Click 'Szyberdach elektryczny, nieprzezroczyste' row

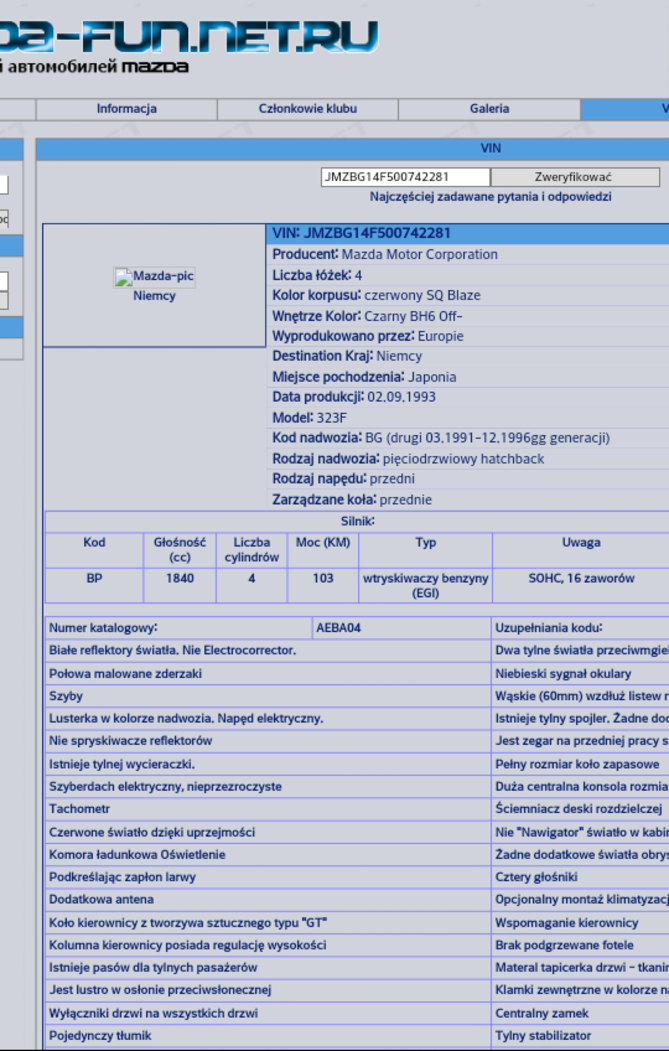tap(268, 786)
